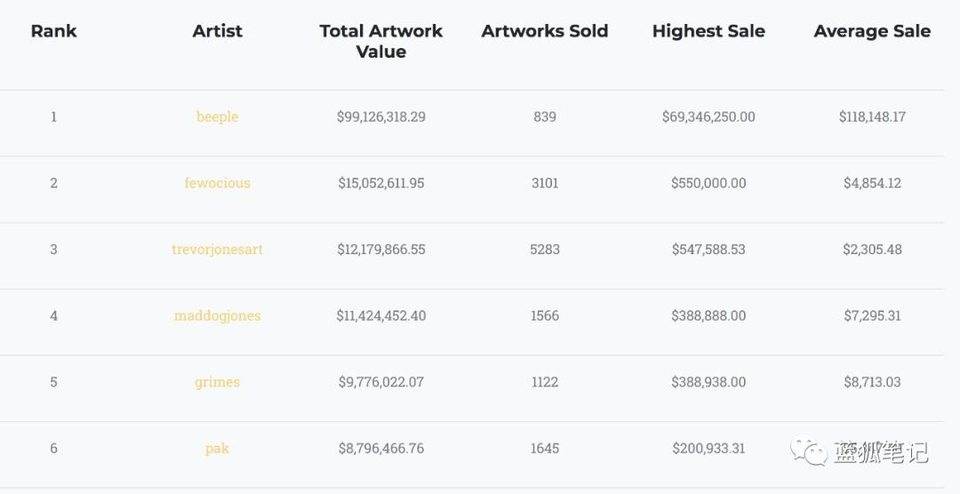The width and height of the screenshot is (960, 494).
Task: Sort by the Rank column header
Action: point(54,31)
